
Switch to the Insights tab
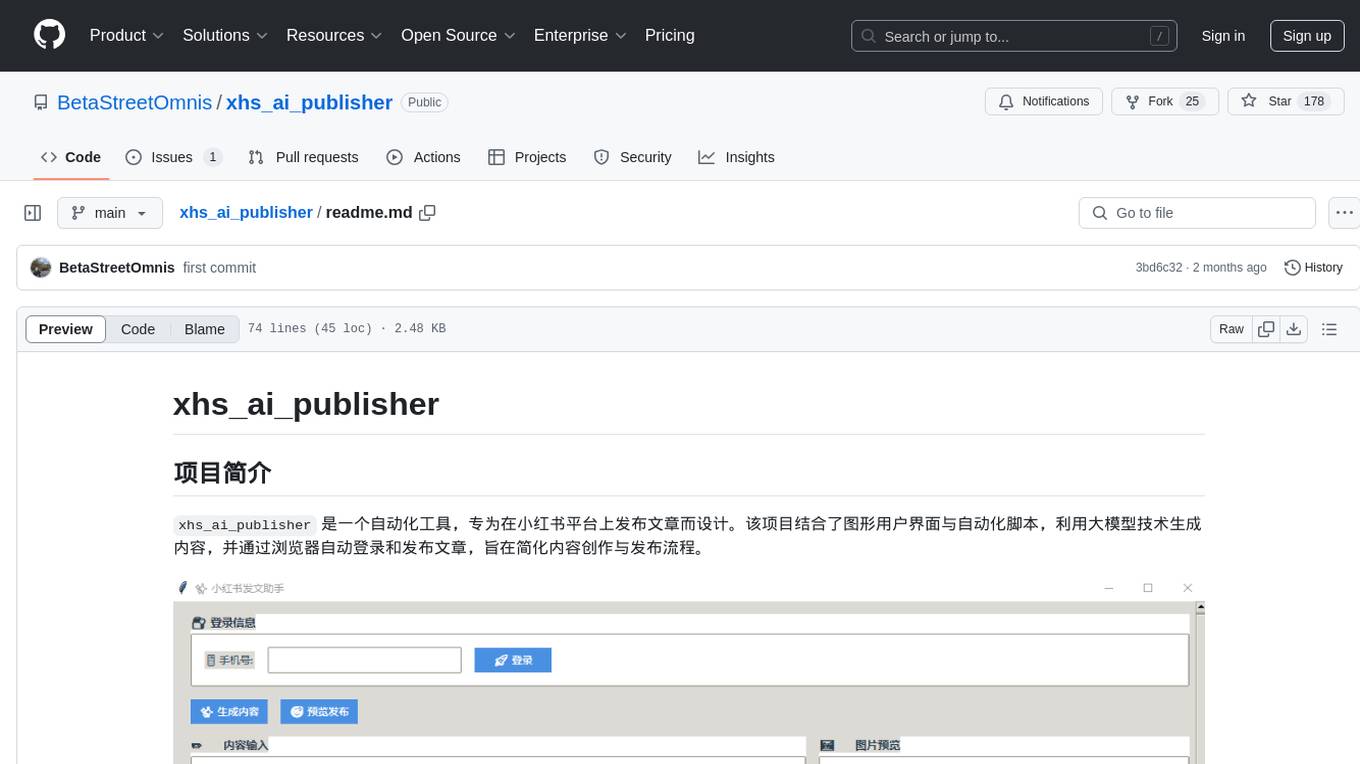pos(736,157)
